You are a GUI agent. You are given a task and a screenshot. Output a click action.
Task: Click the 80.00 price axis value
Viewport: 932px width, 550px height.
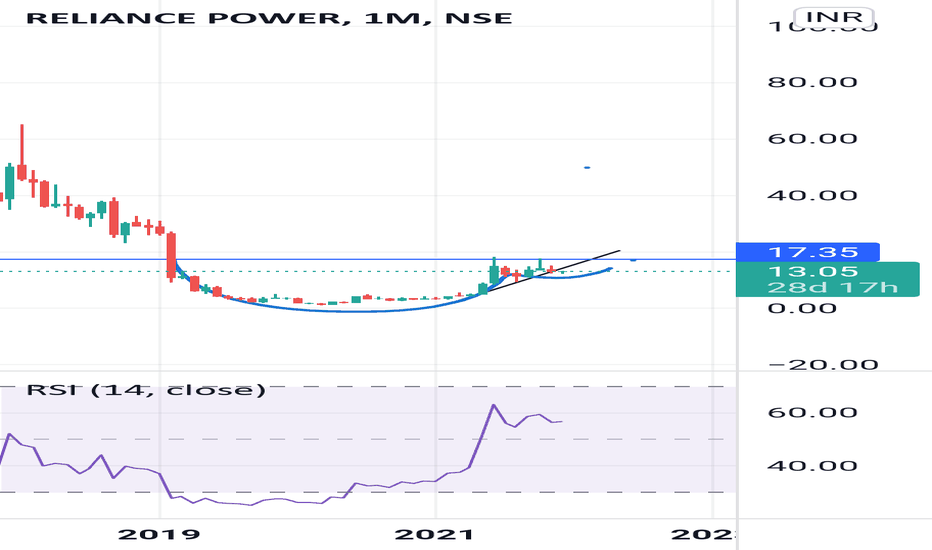tap(812, 82)
